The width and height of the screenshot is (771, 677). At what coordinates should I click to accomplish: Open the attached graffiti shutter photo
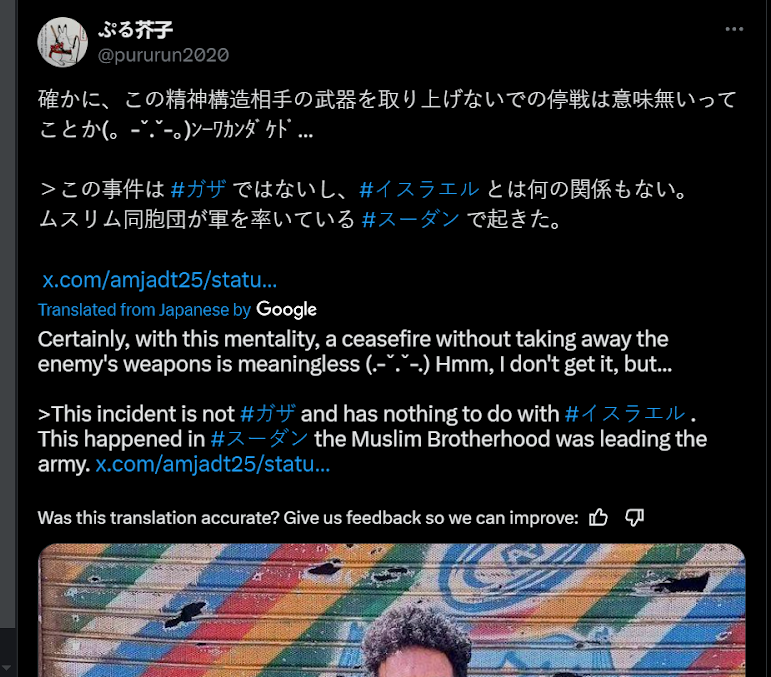(x=391, y=610)
